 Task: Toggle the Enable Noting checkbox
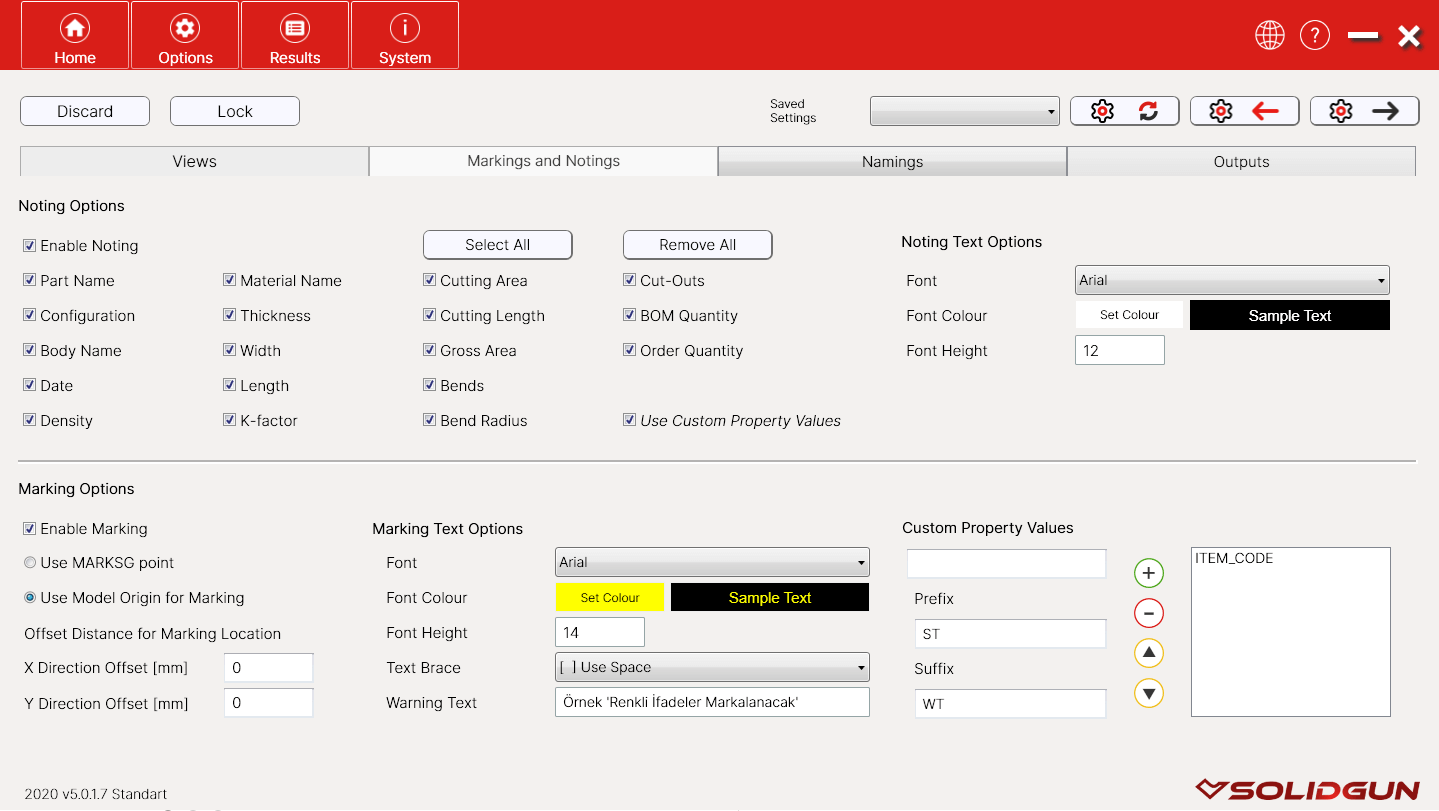click(30, 246)
